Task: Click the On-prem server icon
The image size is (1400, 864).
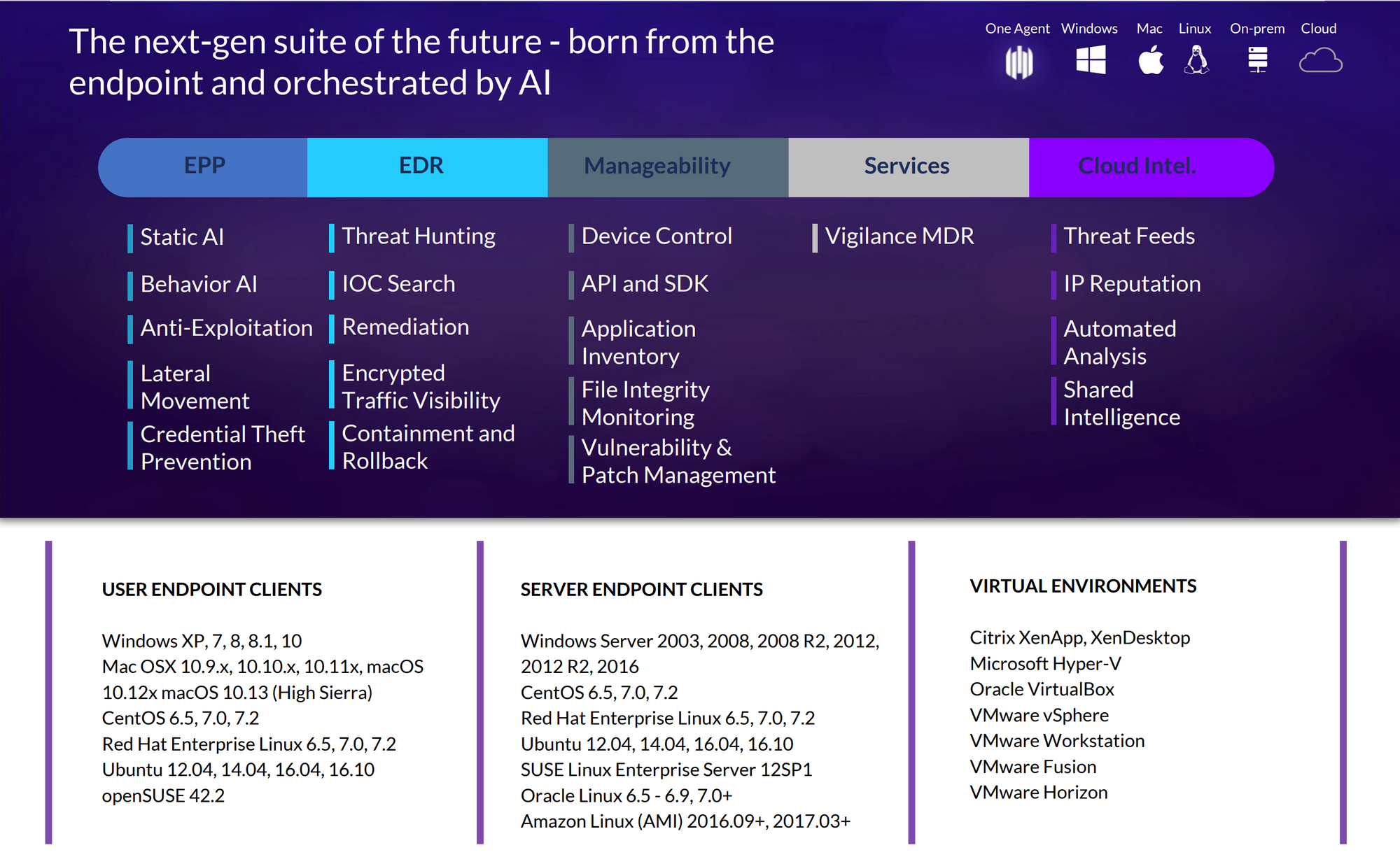Action: pos(1257,60)
